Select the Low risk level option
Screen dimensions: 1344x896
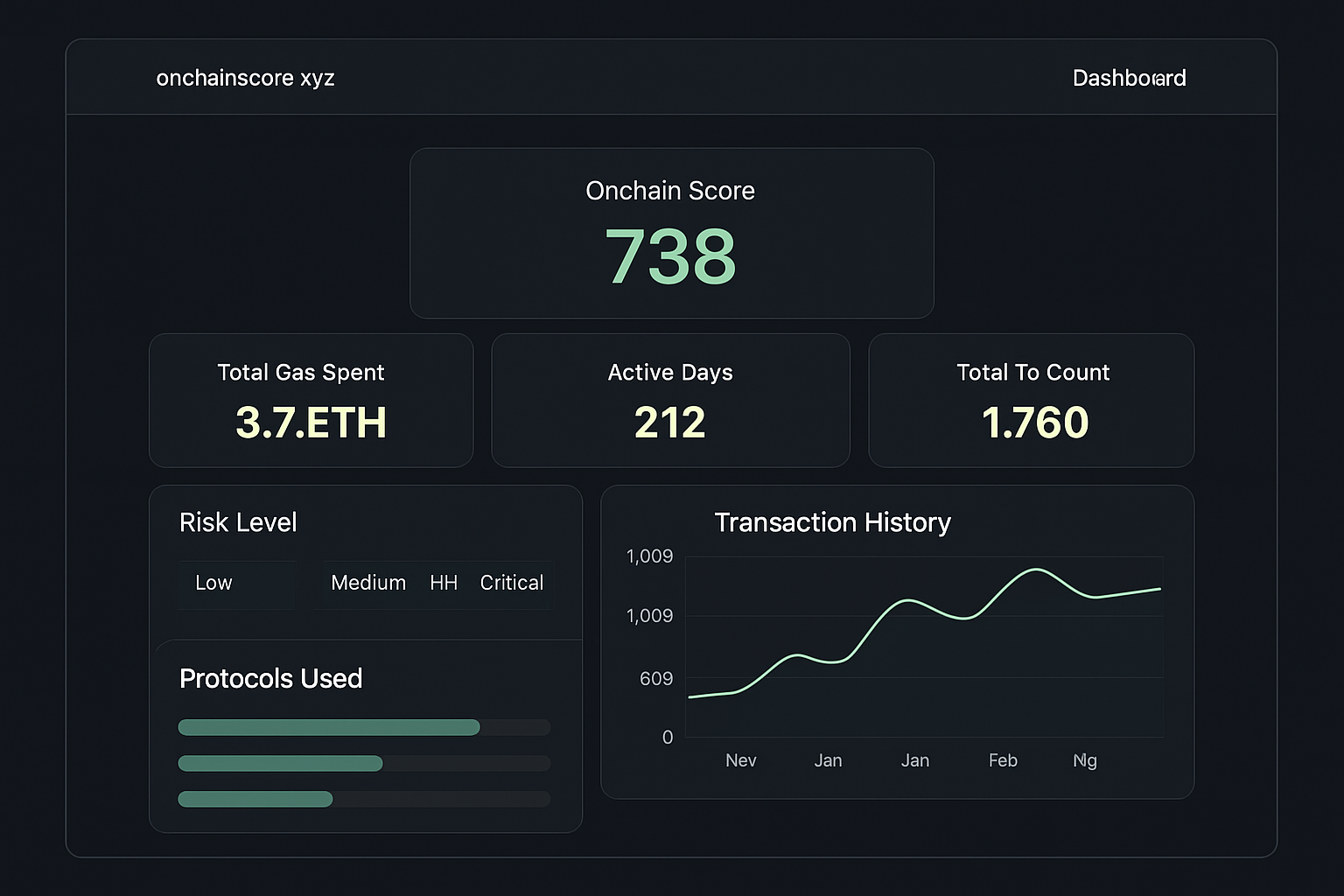click(213, 583)
